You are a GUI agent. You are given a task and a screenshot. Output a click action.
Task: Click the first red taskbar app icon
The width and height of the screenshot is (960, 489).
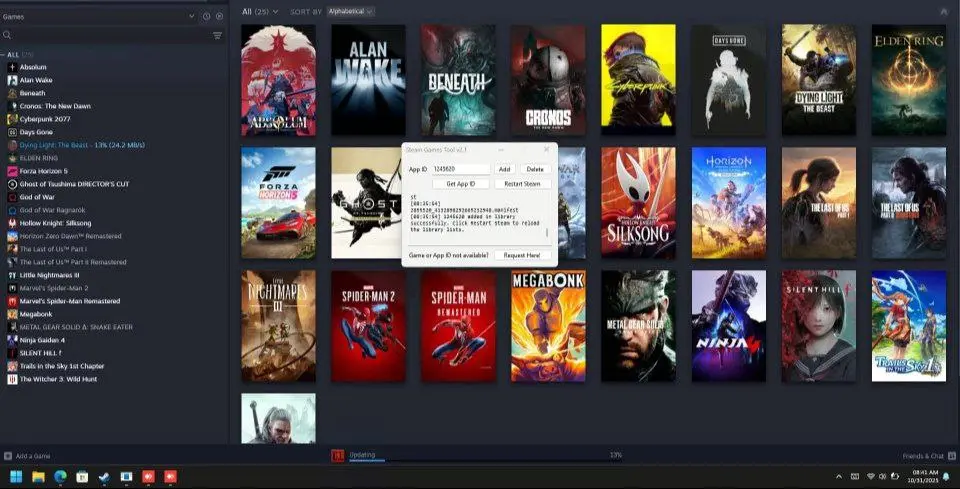click(x=148, y=476)
